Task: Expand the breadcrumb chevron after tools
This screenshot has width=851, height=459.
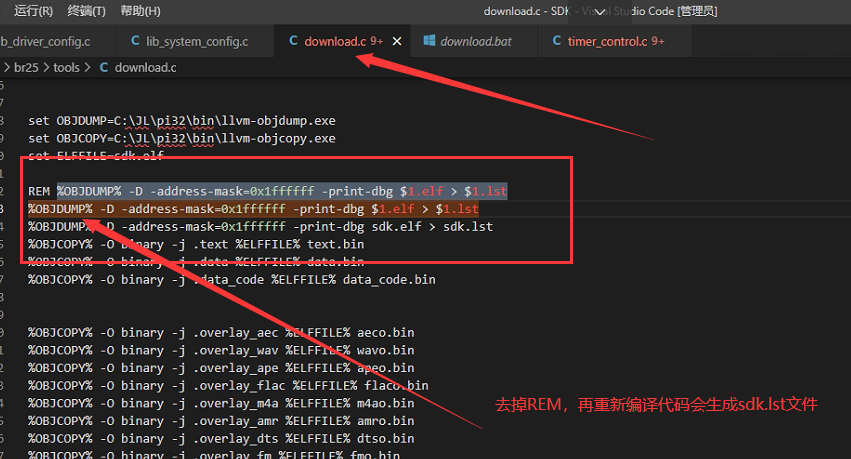Action: pos(87,67)
